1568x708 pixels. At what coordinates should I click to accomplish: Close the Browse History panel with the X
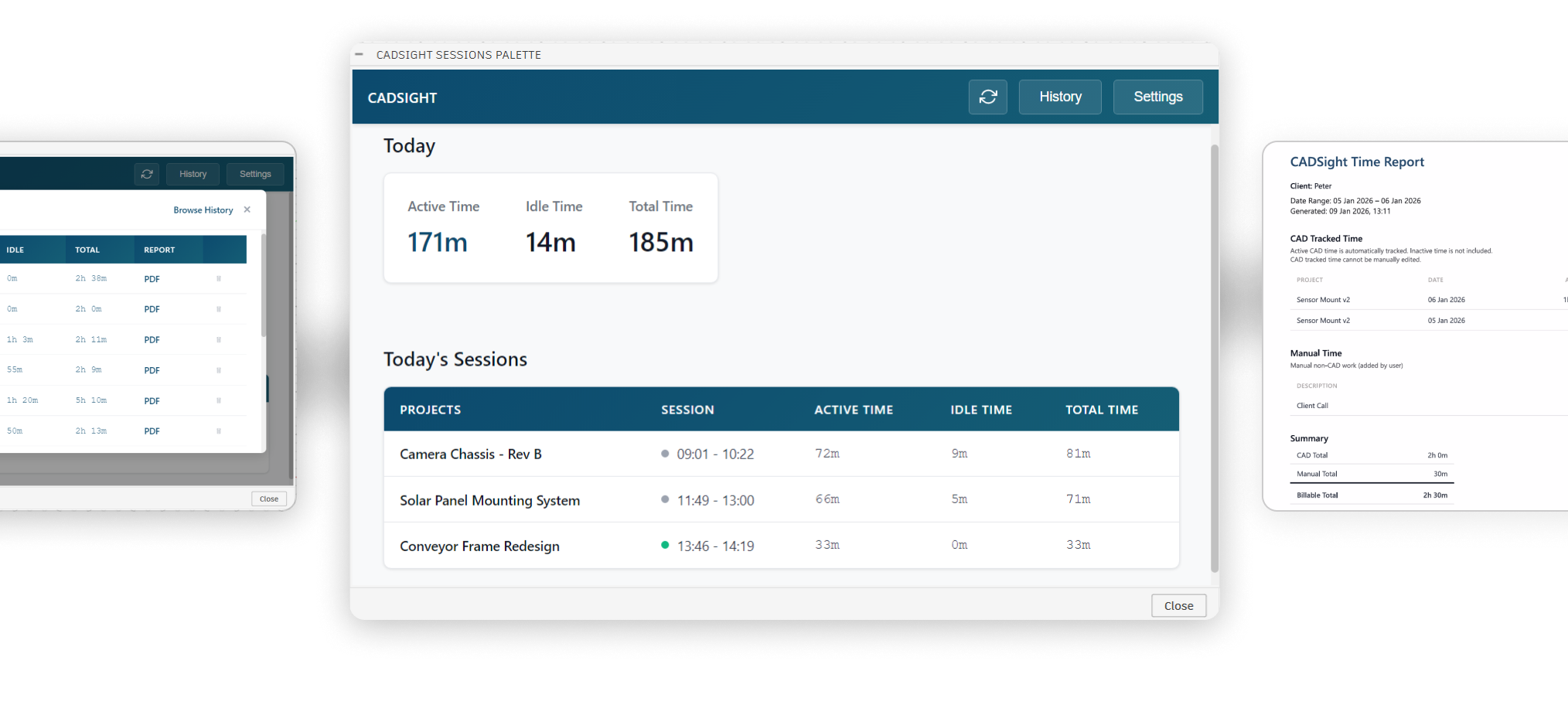click(x=247, y=209)
